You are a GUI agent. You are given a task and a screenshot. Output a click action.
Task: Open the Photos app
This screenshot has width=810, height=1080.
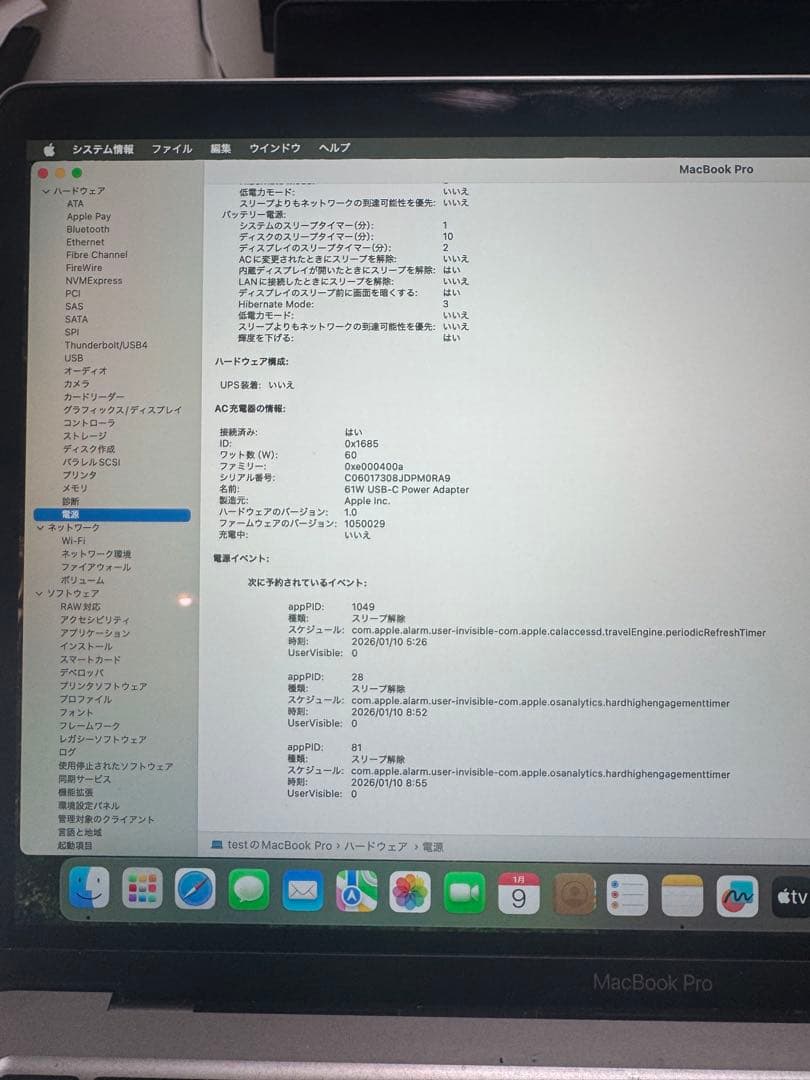(408, 889)
